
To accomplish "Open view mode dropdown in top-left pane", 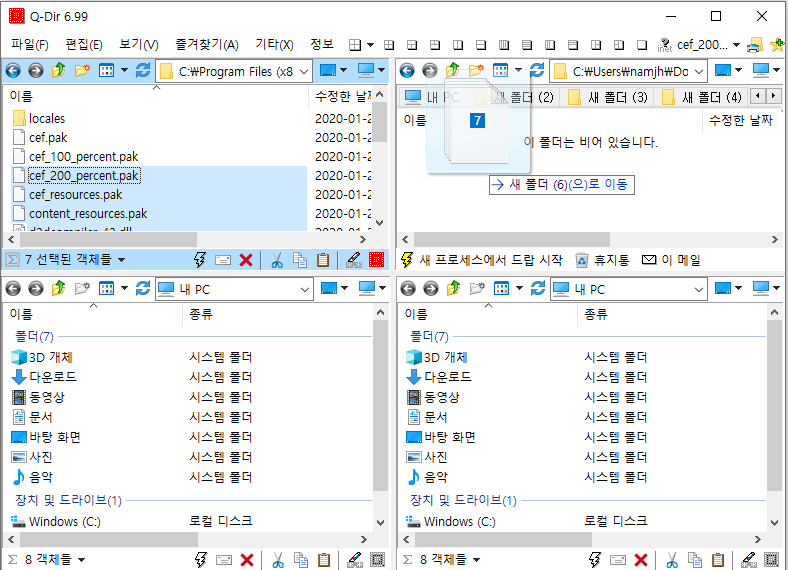I will (124, 71).
